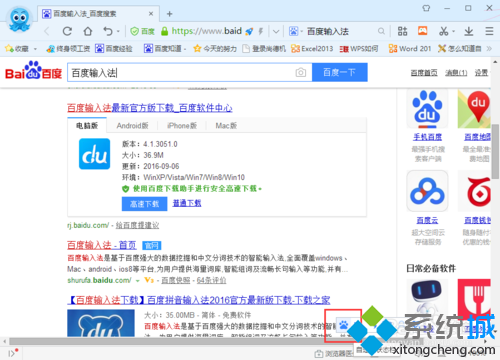The image size is (500, 360).
Task: Click the 普通下载 link
Action: click(187, 203)
